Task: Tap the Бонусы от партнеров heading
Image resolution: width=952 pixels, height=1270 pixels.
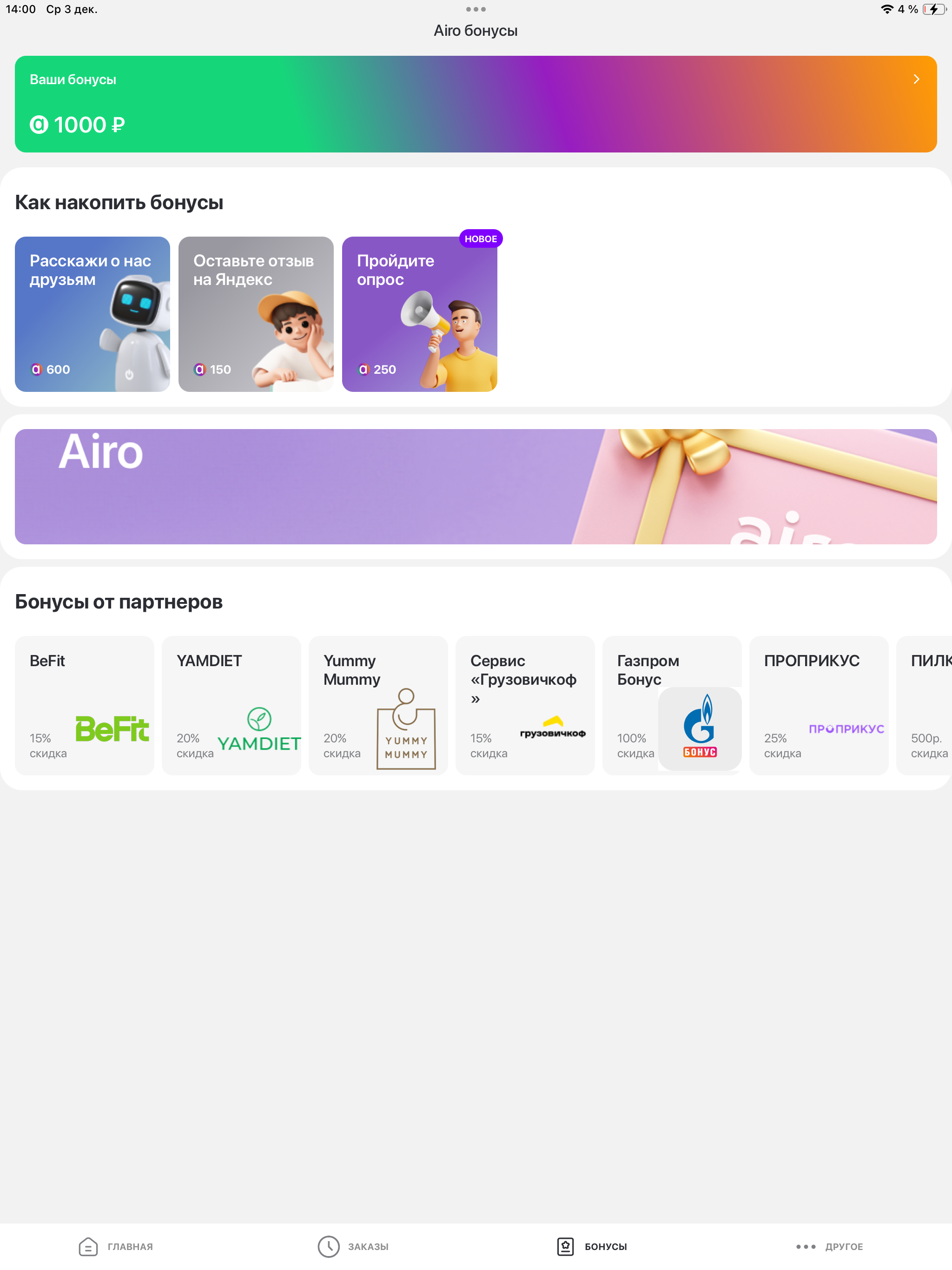Action: [119, 602]
